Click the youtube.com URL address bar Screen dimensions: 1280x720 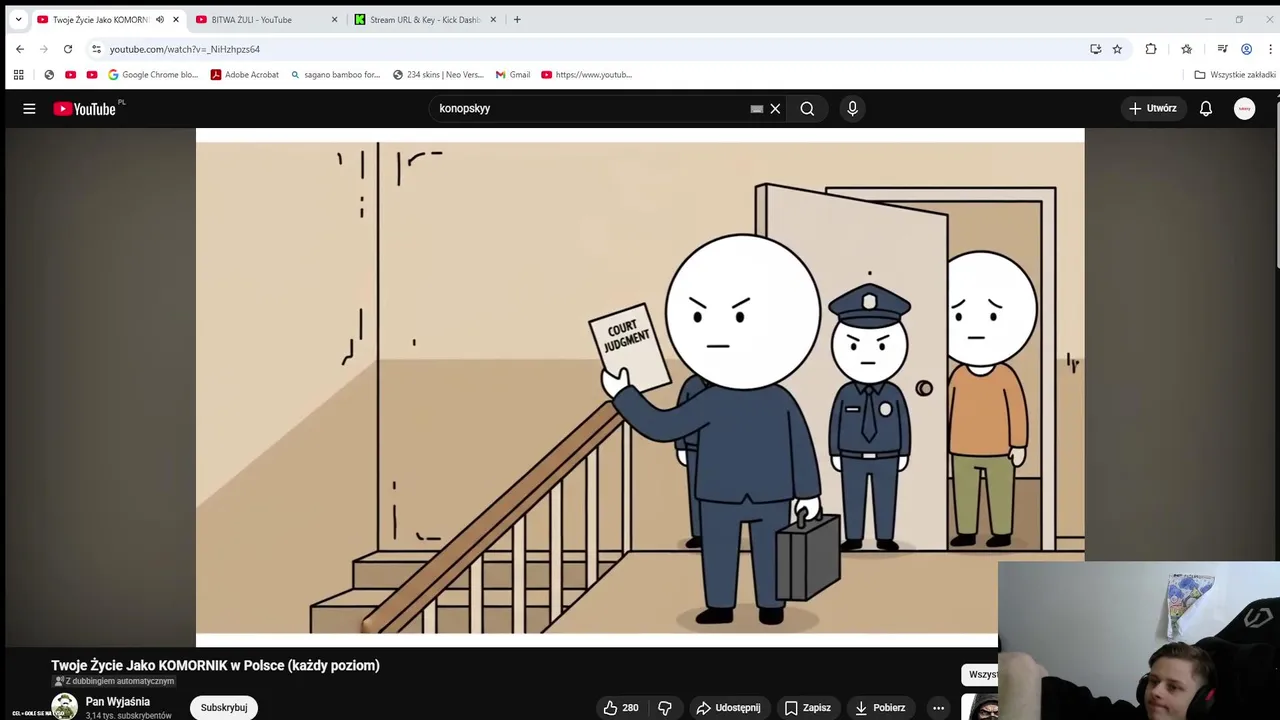(x=590, y=49)
